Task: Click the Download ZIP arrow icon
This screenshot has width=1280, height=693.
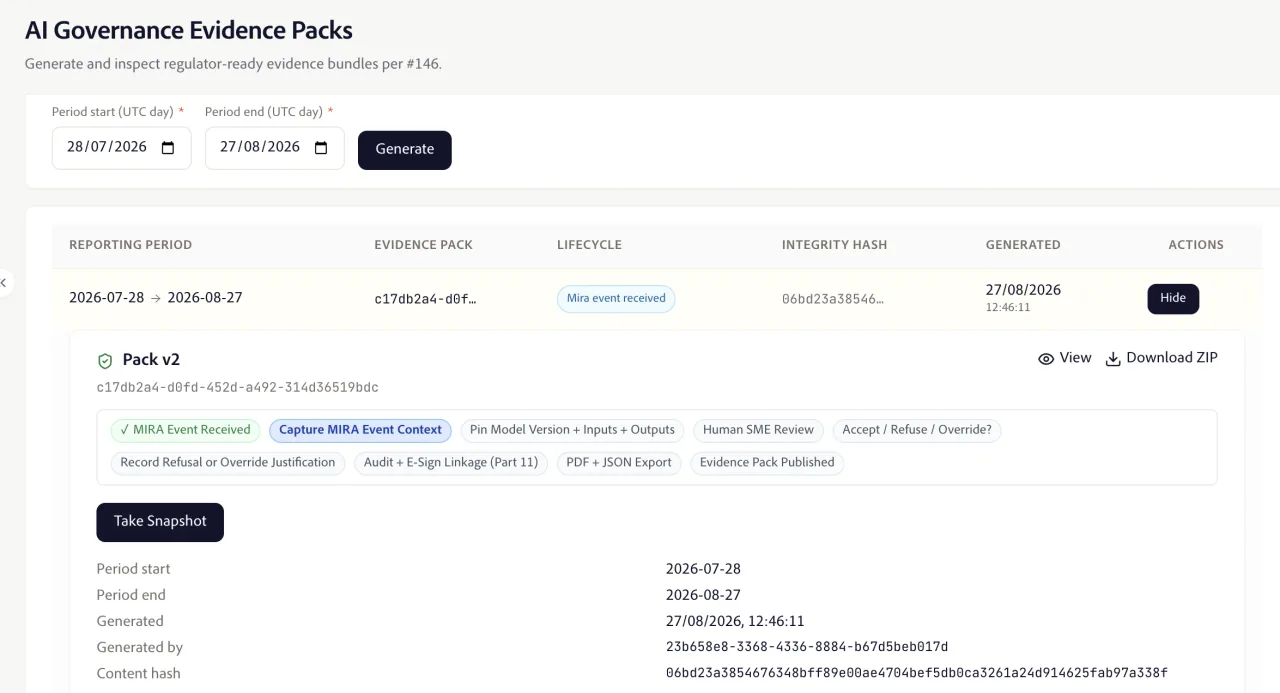Action: (1113, 359)
